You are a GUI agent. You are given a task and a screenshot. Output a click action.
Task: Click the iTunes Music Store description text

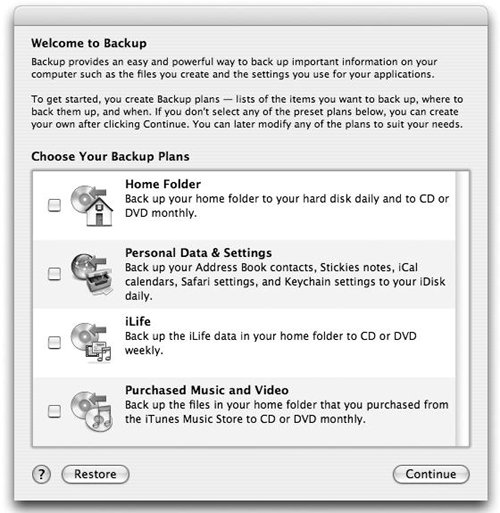click(287, 412)
